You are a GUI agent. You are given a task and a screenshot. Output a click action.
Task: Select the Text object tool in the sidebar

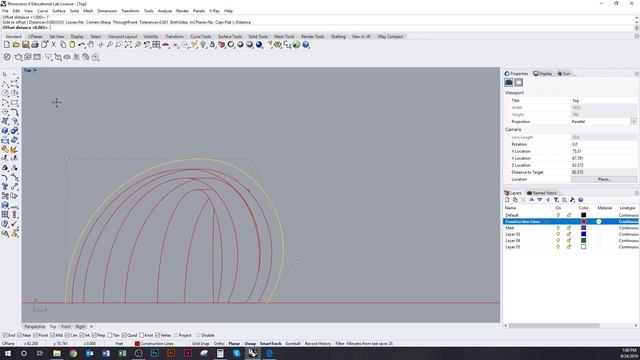point(5,187)
